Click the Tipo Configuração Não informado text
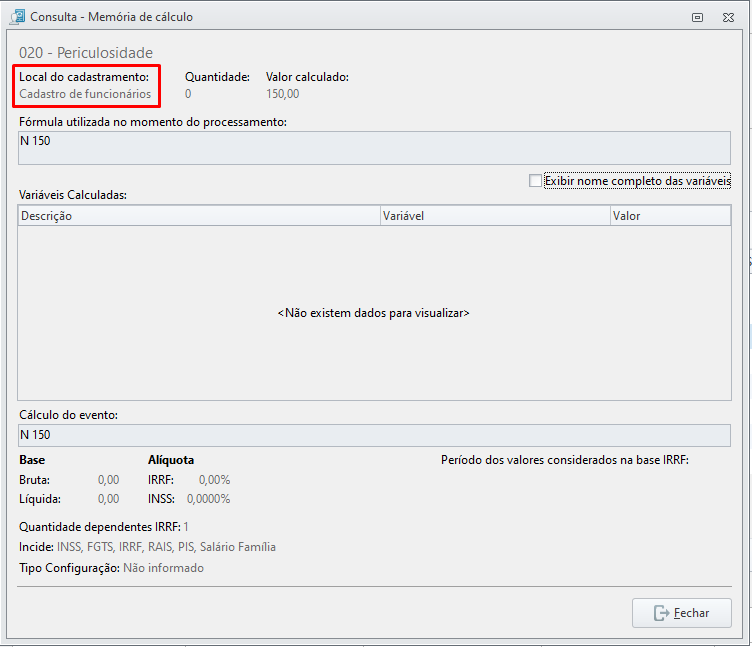Image resolution: width=752 pixels, height=647 pixels. point(163,568)
